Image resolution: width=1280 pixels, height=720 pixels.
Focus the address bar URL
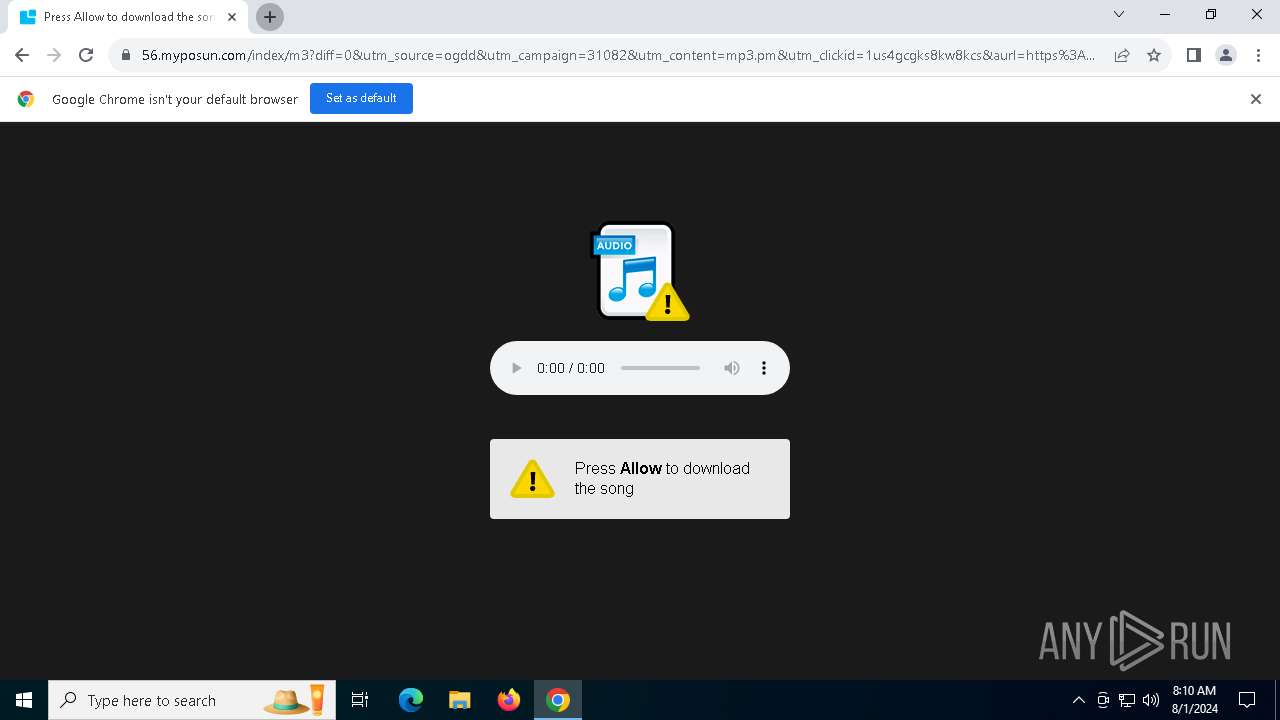coord(618,55)
